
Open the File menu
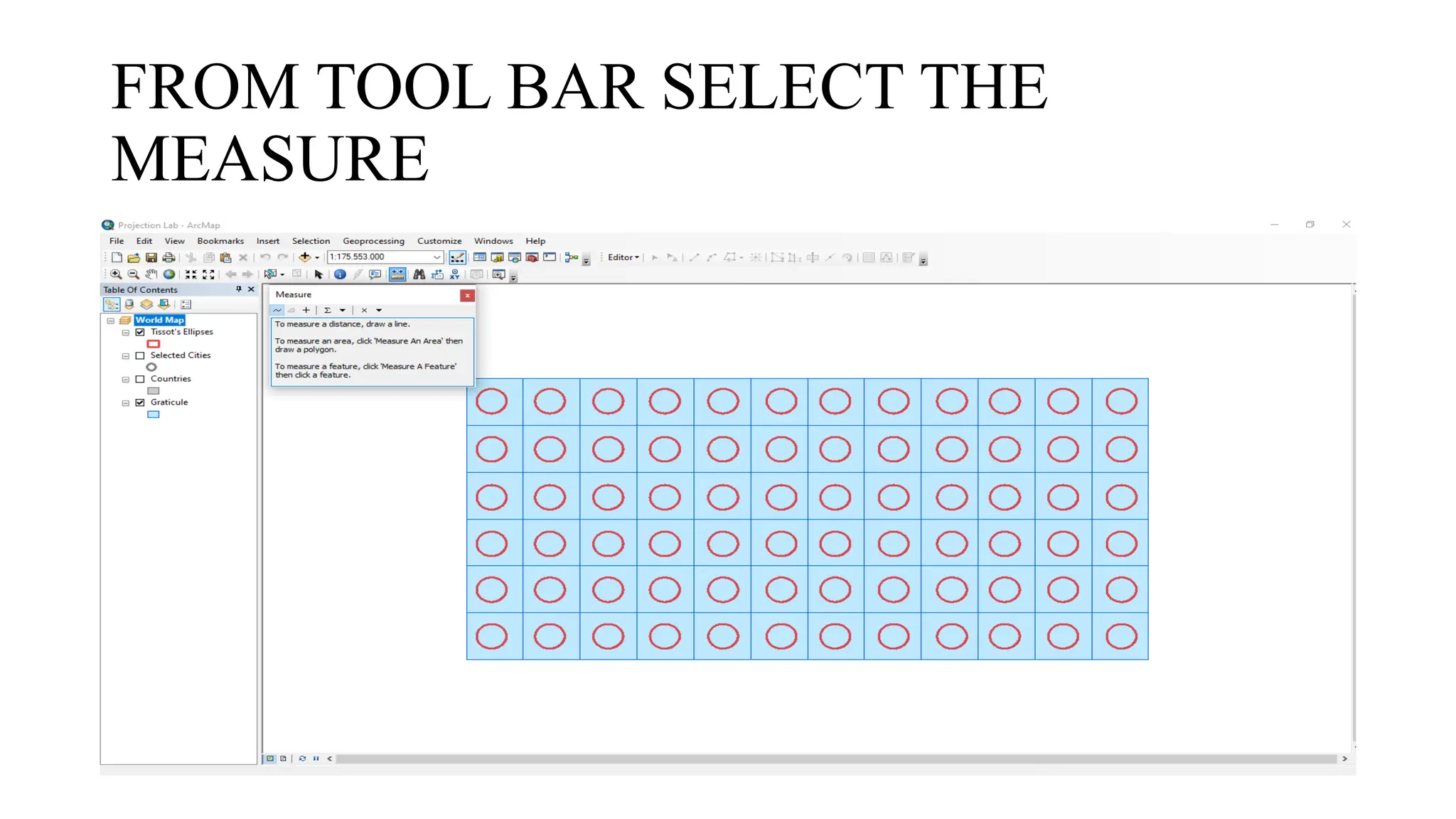[x=117, y=241]
